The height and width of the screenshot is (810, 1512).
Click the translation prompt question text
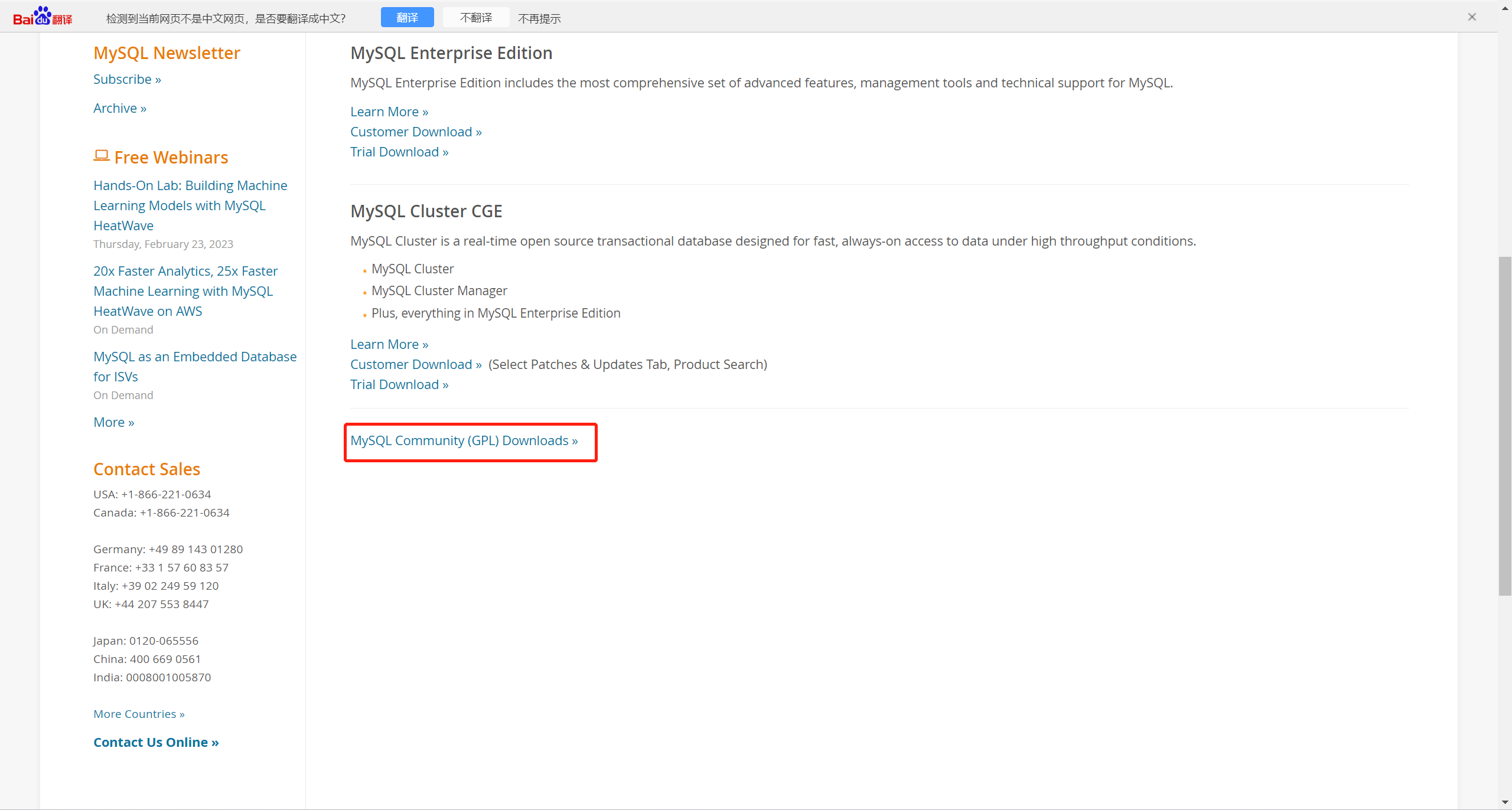pyautogui.click(x=226, y=19)
